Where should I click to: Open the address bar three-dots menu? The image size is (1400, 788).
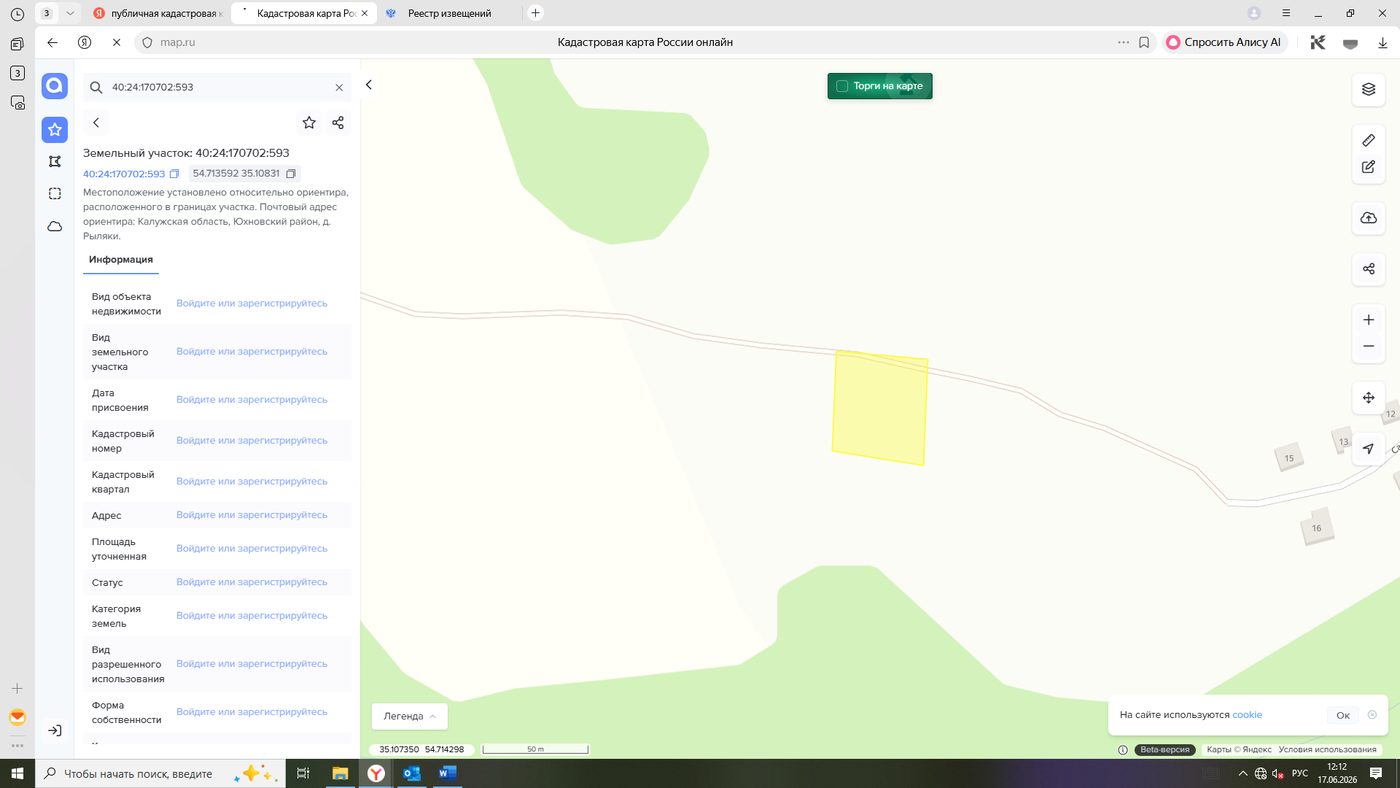click(x=1122, y=43)
